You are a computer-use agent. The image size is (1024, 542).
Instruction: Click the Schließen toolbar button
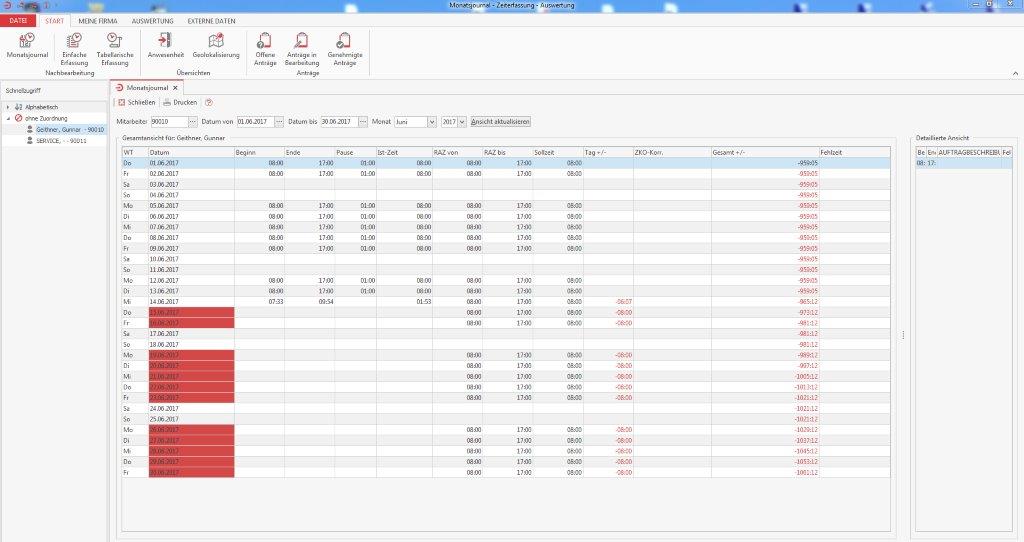click(x=136, y=103)
